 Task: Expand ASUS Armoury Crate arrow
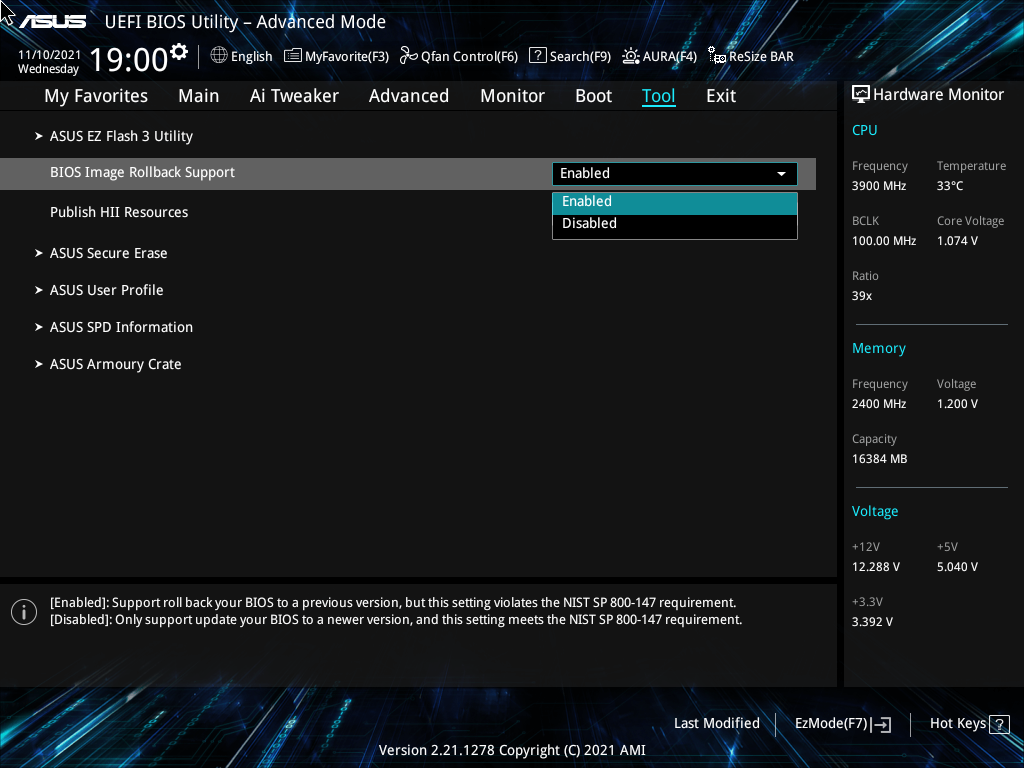tap(39, 364)
